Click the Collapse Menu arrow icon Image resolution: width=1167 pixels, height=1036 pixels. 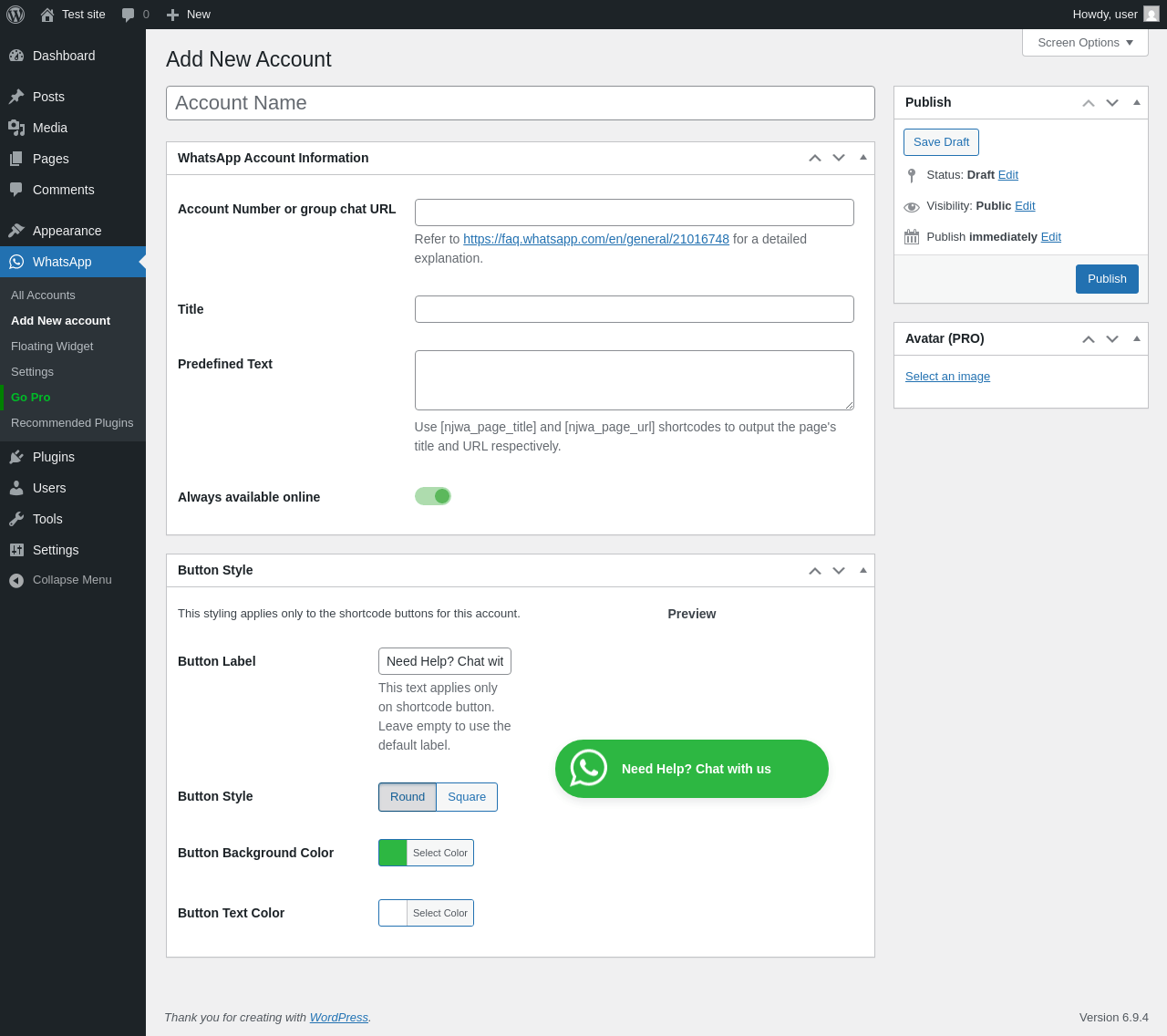click(16, 581)
